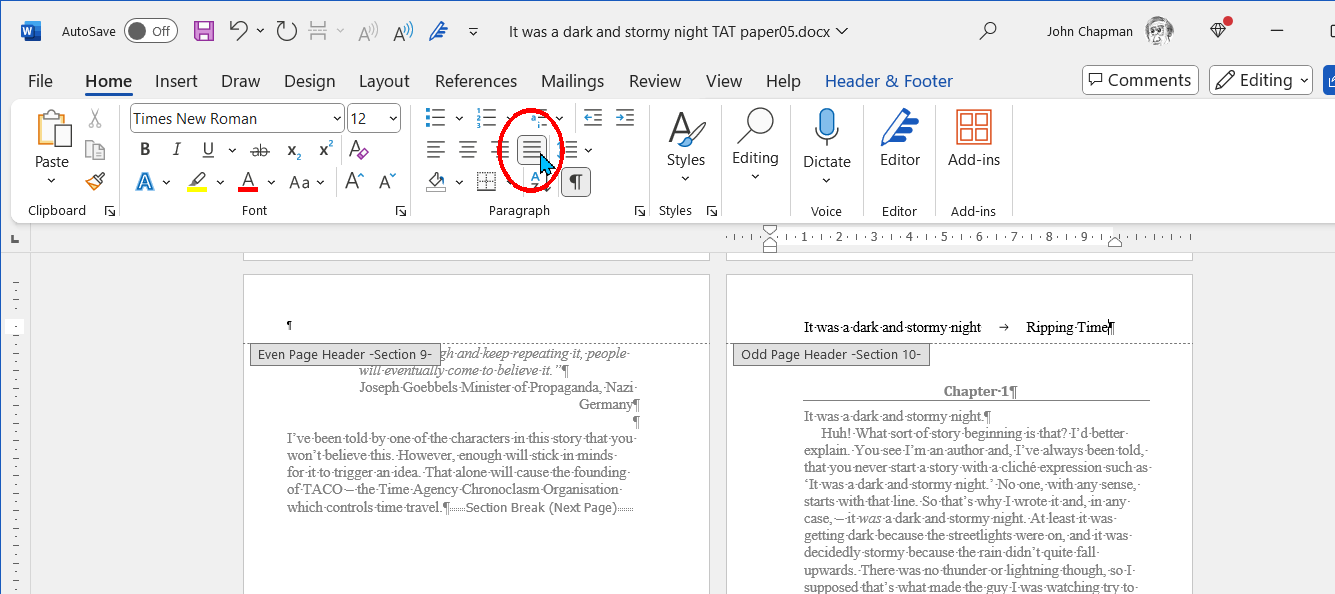Click the Increase Indent icon
Image resolution: width=1335 pixels, height=594 pixels.
point(625,118)
